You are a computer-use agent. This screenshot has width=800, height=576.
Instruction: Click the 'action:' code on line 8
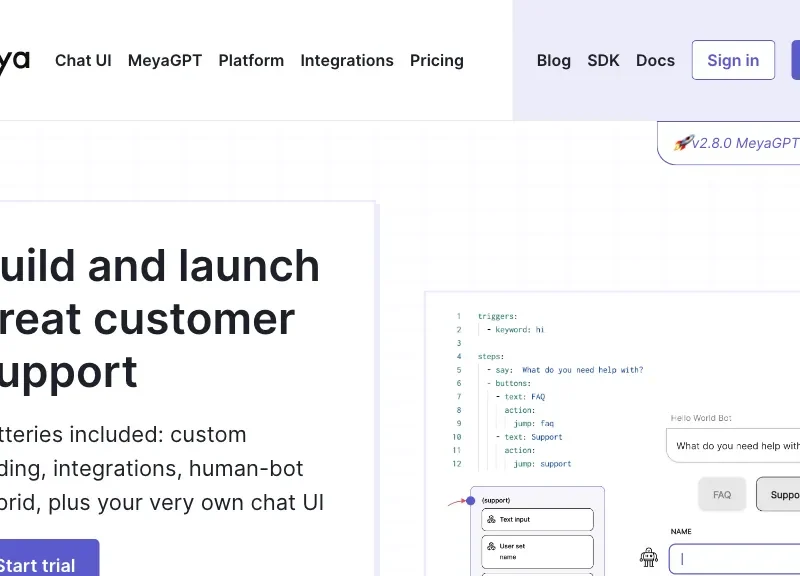519,410
